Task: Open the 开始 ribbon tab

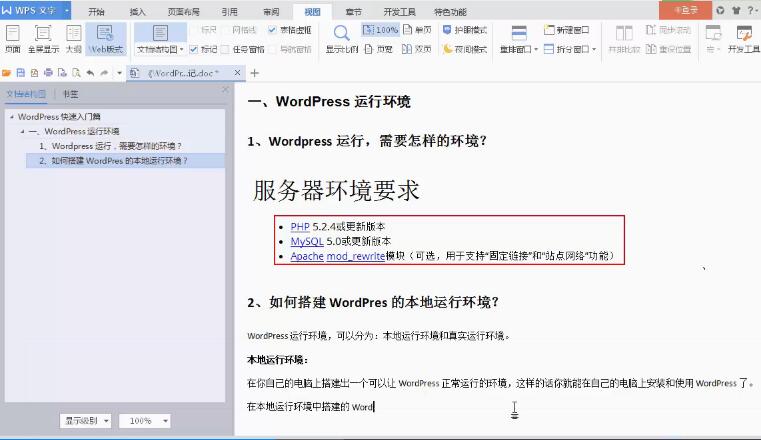Action: [97, 12]
